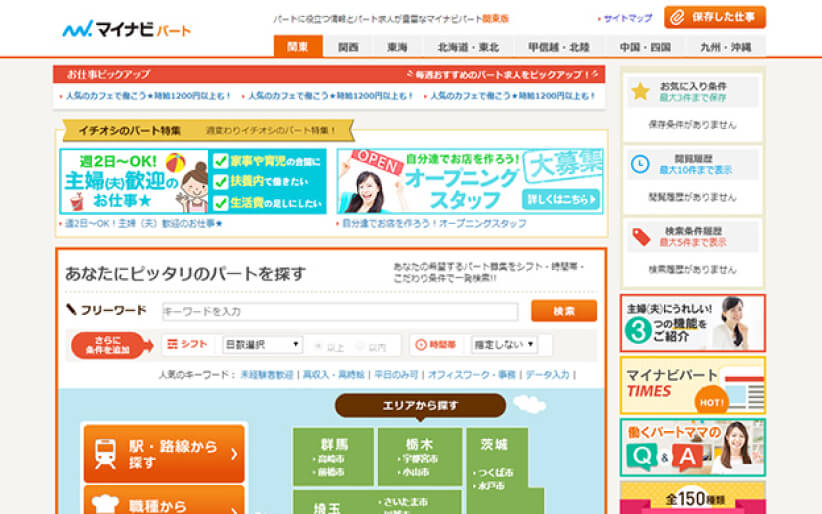Viewport: 822px width, 514px height.
Task: Click the third 人気のカフェで働こう pickup link
Action: (513, 96)
